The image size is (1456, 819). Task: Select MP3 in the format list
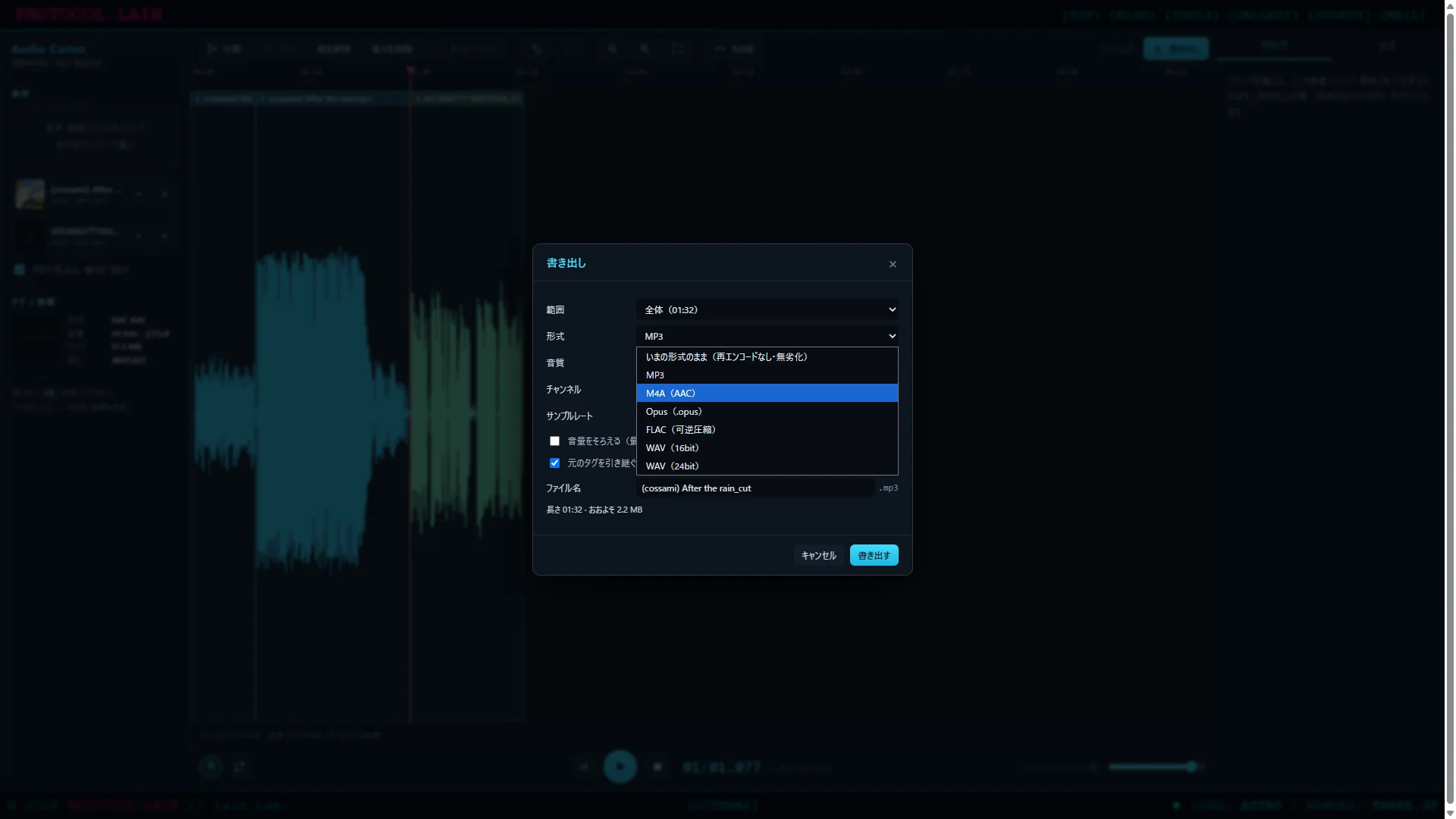point(767,375)
